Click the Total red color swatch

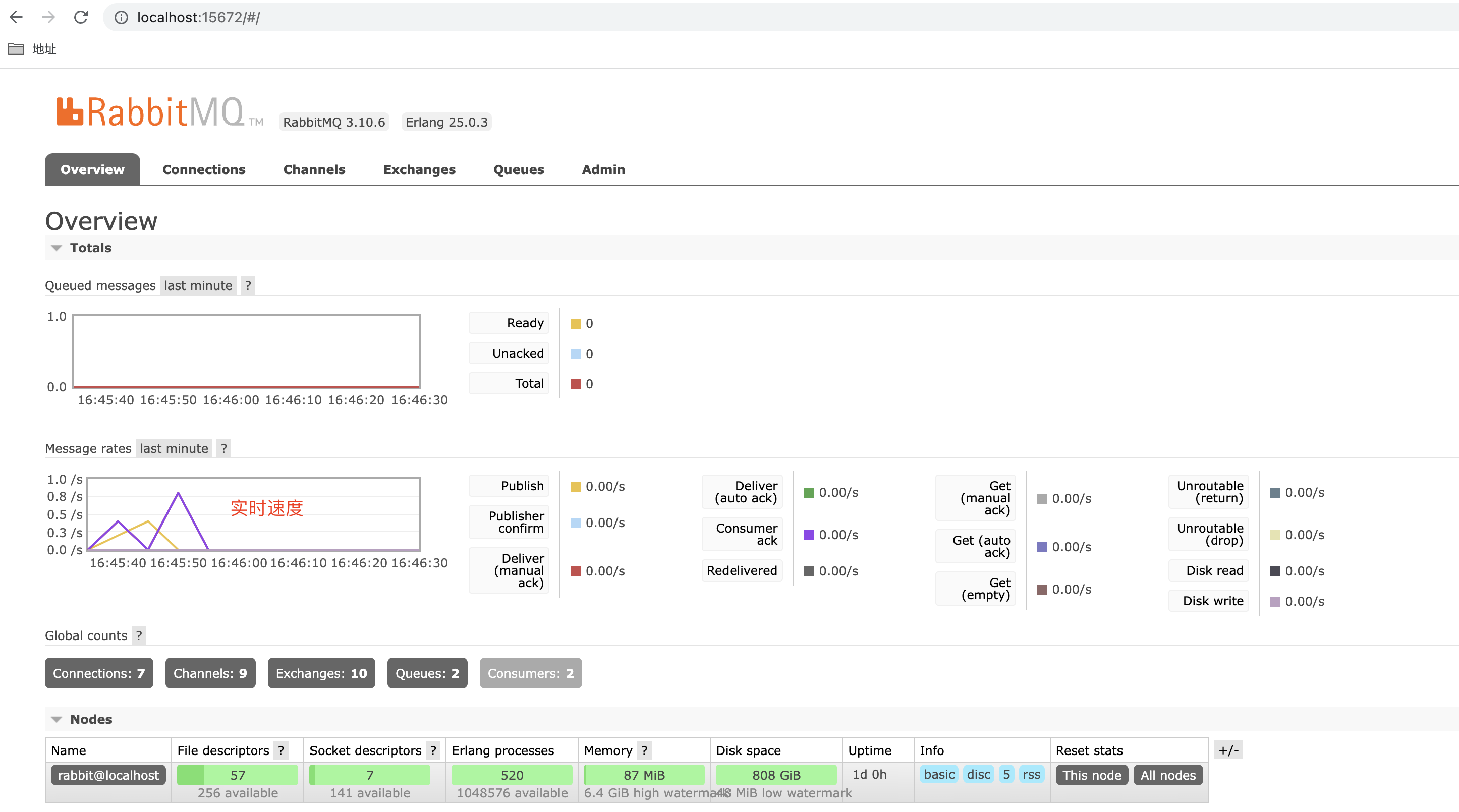[x=576, y=384]
